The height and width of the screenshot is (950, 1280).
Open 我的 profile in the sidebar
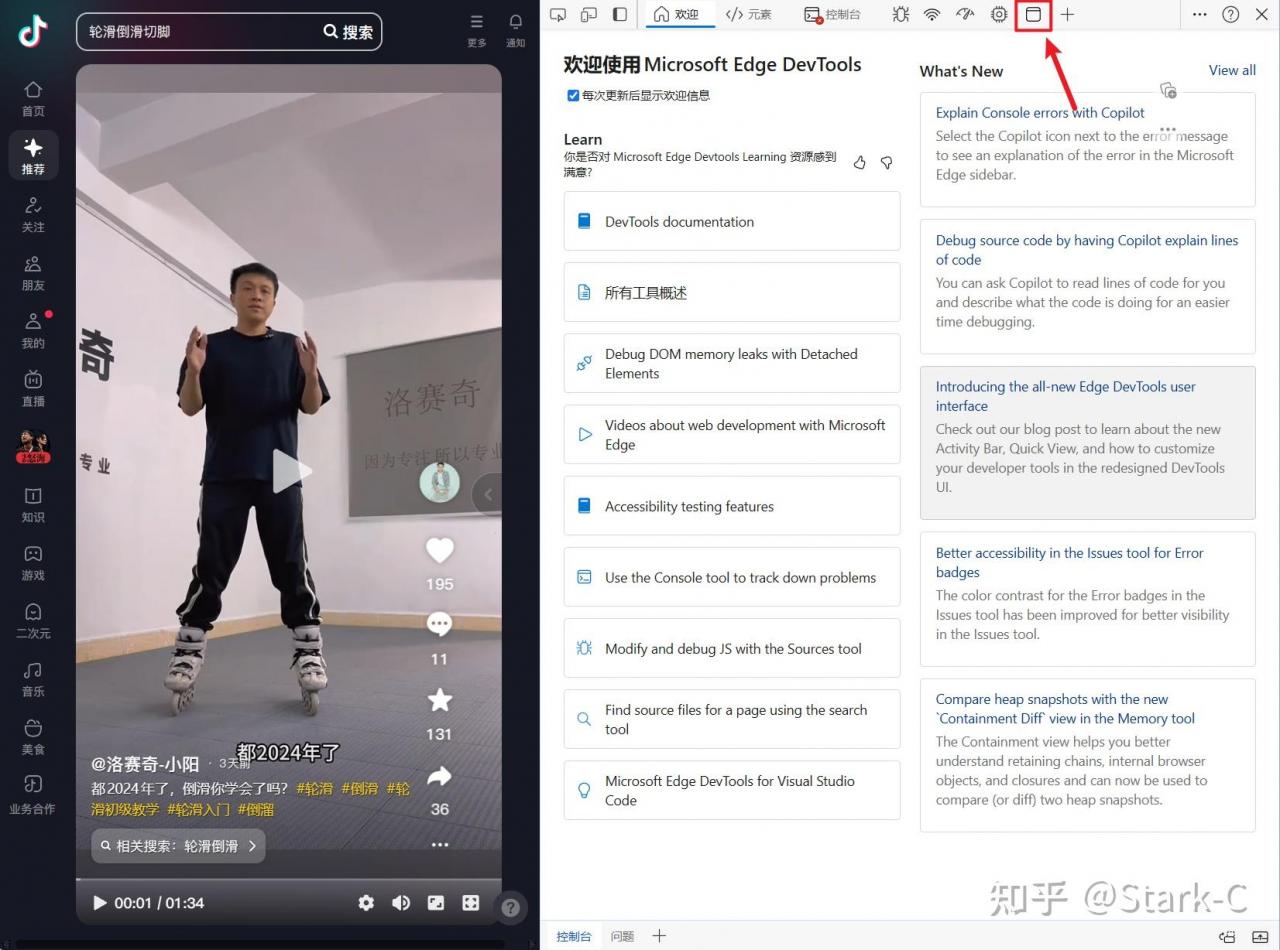(33, 330)
